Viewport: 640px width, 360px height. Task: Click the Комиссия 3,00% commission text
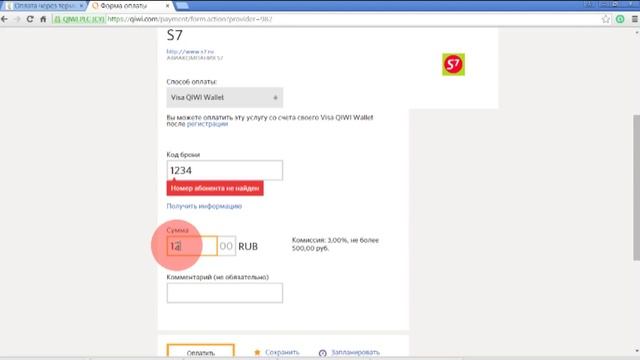(x=336, y=244)
